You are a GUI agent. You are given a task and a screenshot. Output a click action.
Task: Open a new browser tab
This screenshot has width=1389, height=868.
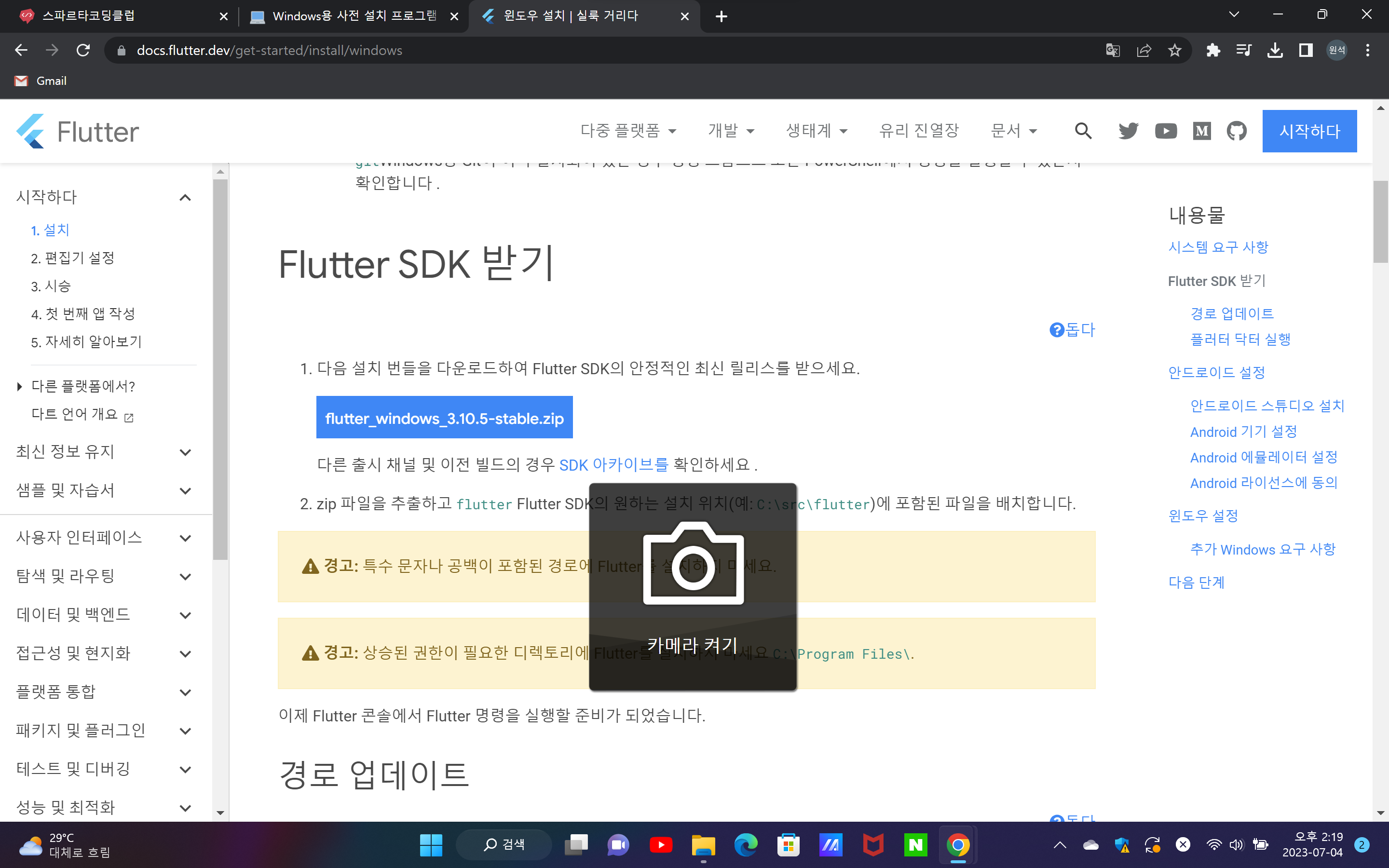tap(722, 16)
